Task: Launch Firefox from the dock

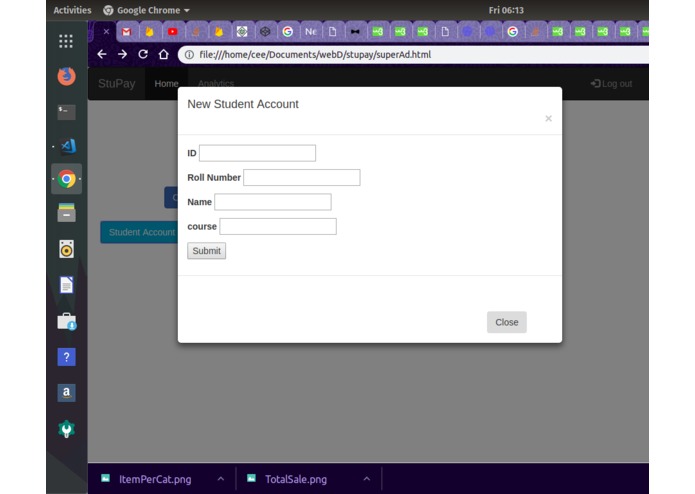Action: (x=66, y=76)
